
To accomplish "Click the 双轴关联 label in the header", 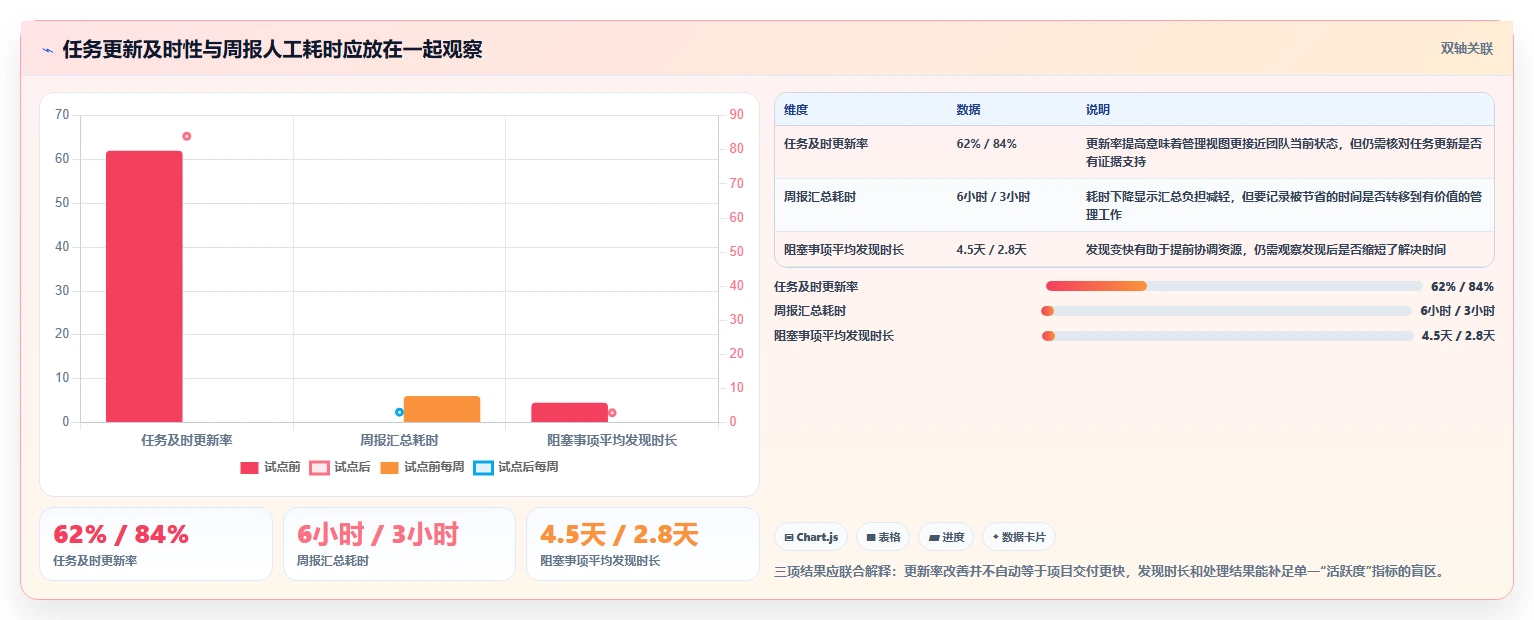I will tap(1467, 48).
